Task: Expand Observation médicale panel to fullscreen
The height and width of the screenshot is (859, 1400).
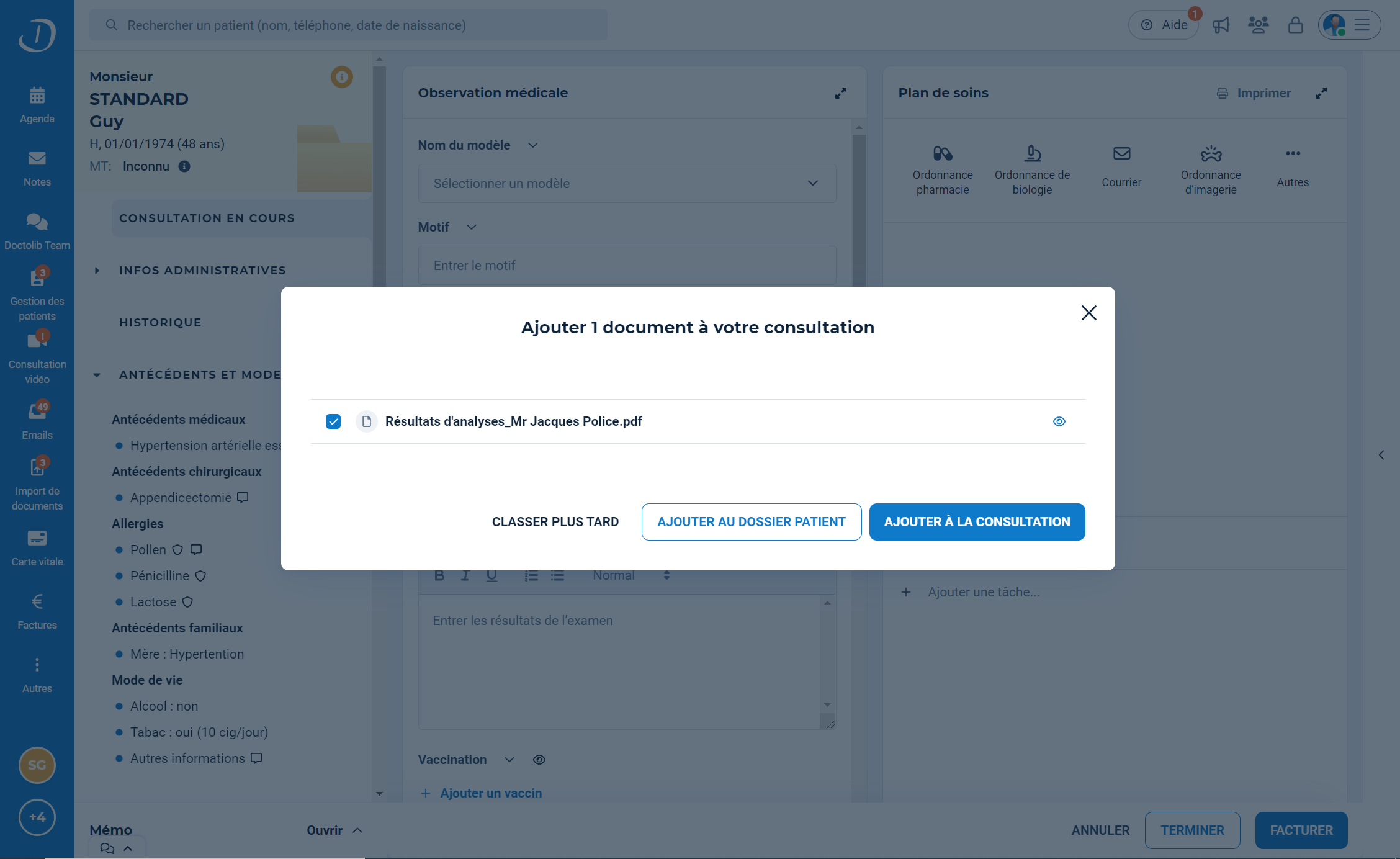Action: (840, 93)
